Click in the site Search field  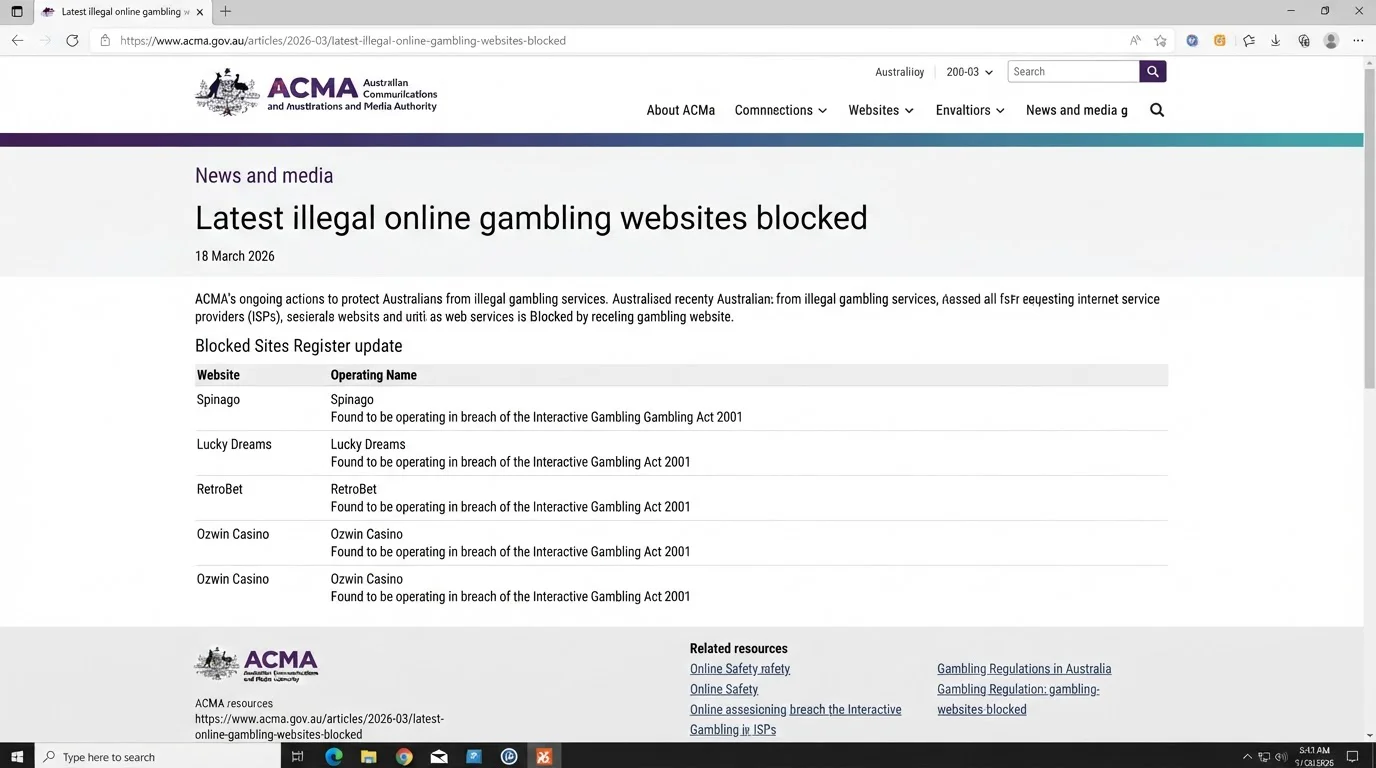1073,72
